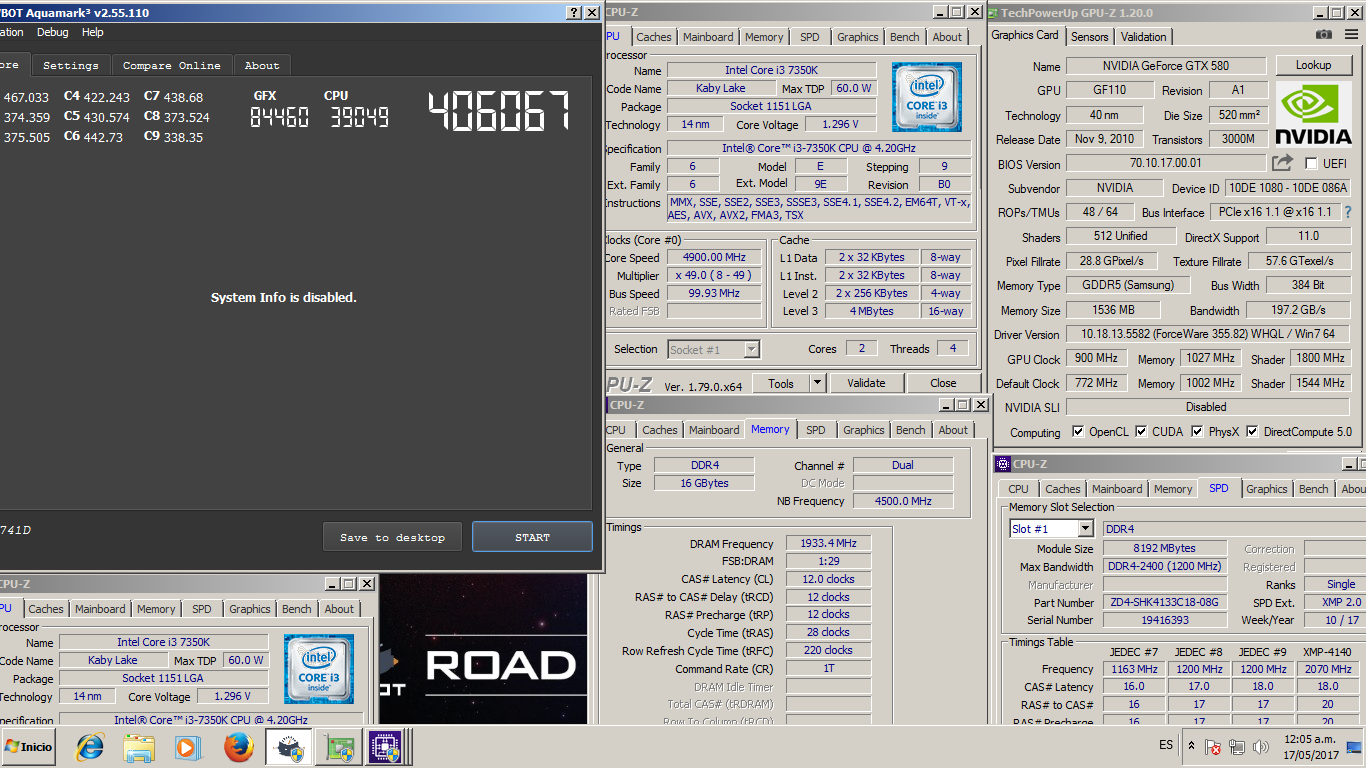Open the Tools dropdown arrow in CPU-Z
The image size is (1366, 768).
point(817,383)
